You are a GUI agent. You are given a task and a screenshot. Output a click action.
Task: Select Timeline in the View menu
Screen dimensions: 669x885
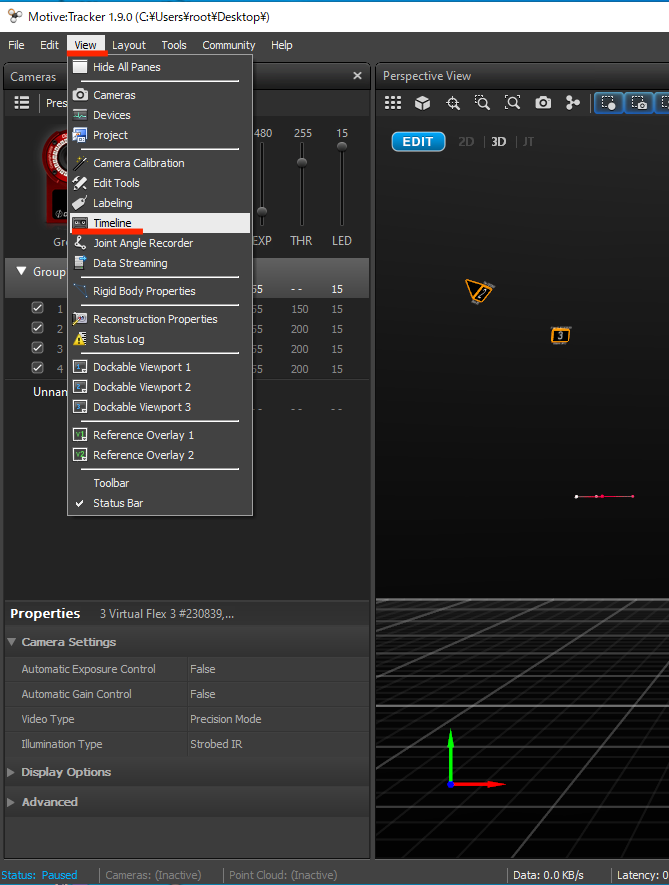tap(160, 223)
